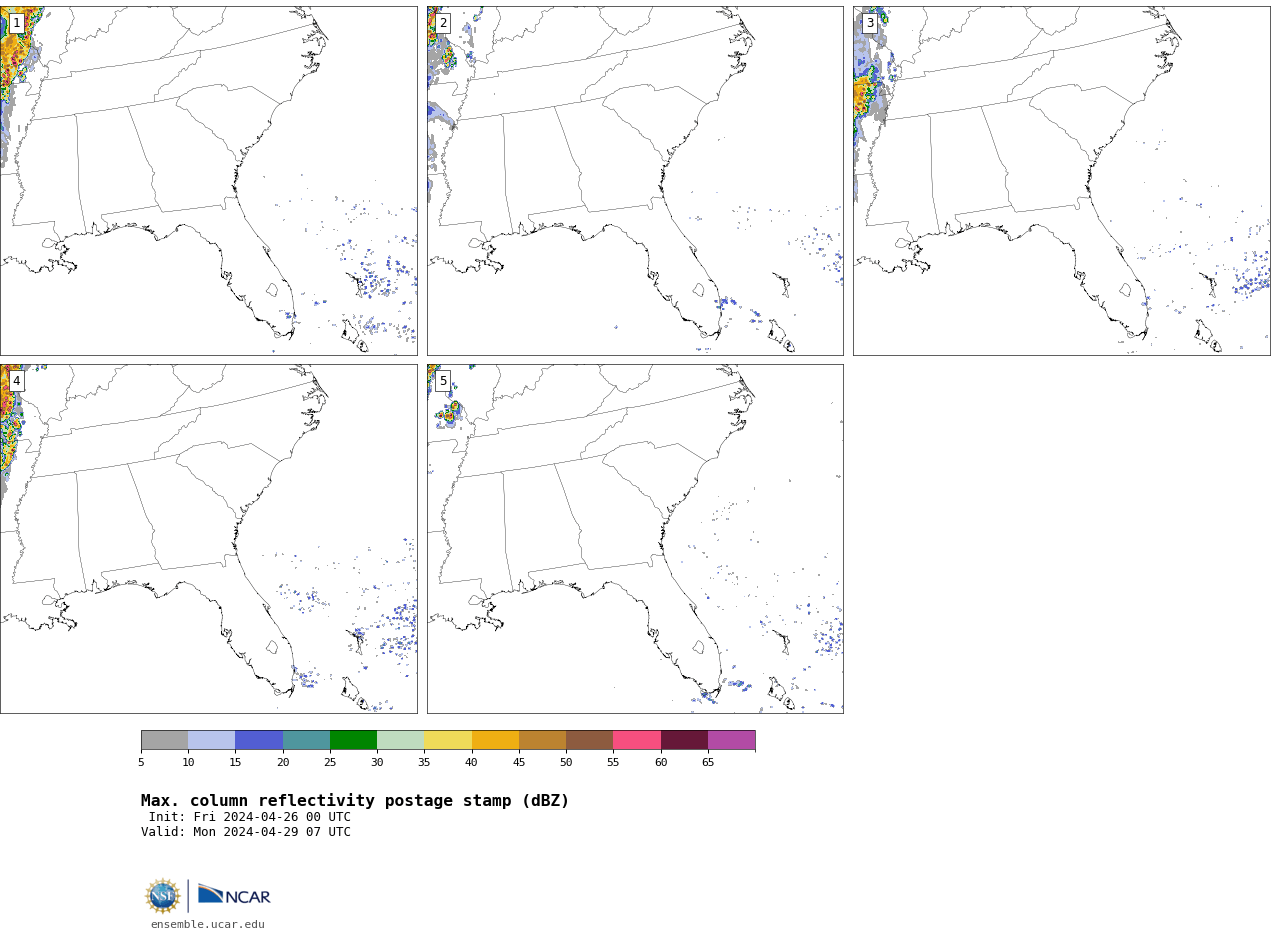Select the gray 5-10 dBZ swatch
Screen dimensions: 1280x936
[x=164, y=740]
